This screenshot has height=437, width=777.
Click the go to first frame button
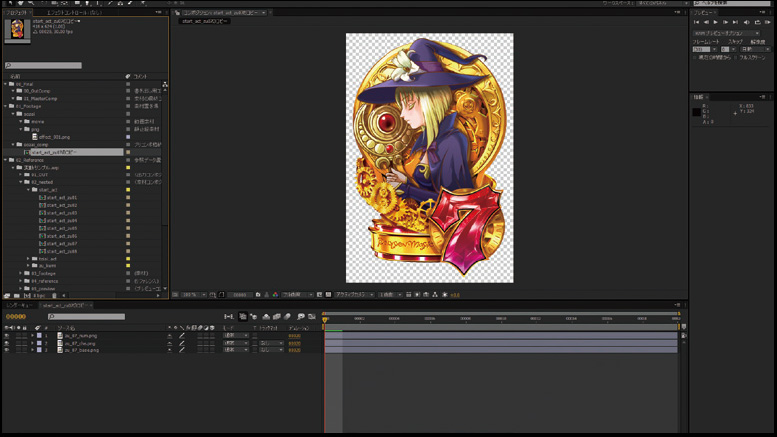point(696,22)
